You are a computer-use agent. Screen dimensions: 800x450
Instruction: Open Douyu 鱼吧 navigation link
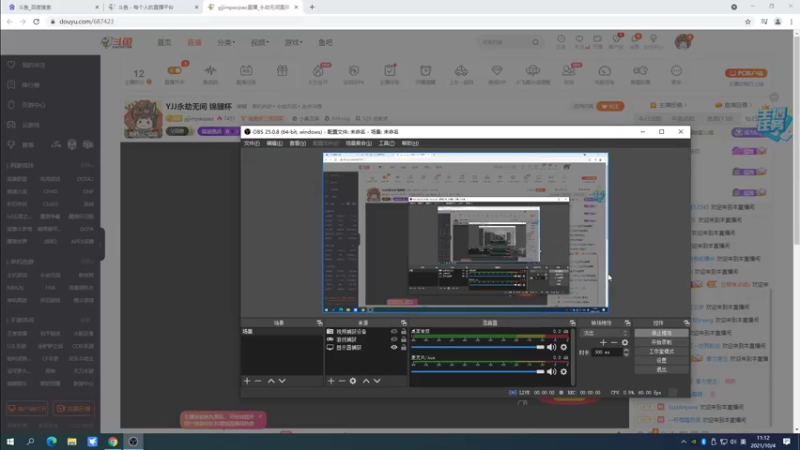pyautogui.click(x=326, y=42)
